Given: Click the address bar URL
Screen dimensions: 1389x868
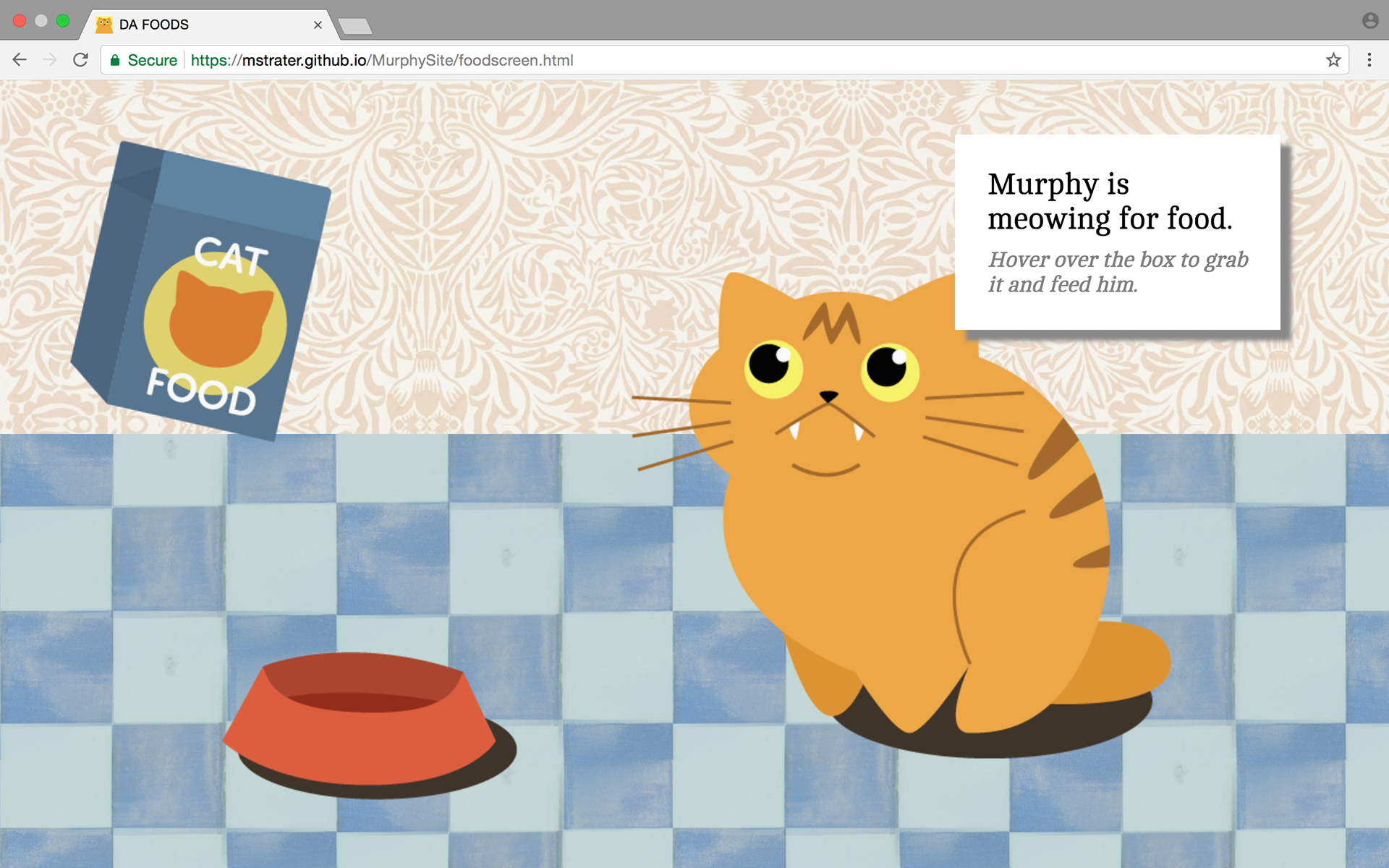Looking at the screenshot, I should click(382, 60).
